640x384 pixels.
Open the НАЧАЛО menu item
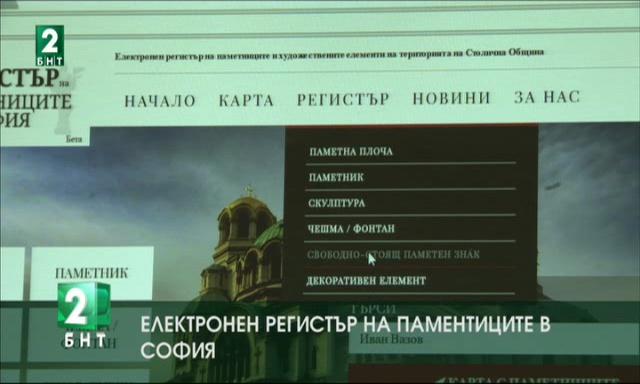(x=160, y=101)
